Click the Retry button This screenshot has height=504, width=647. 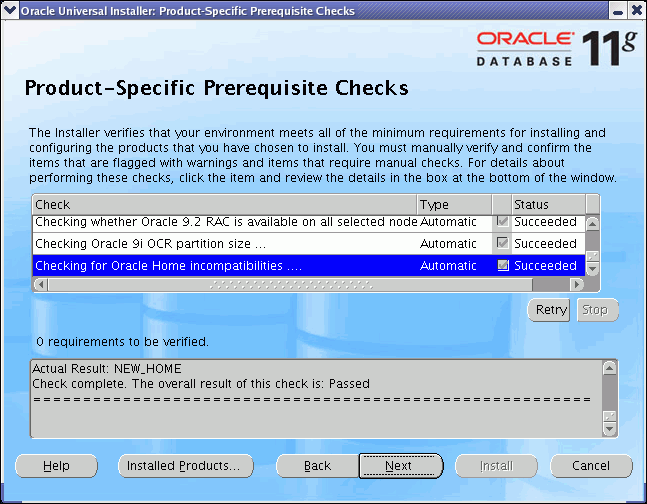551,310
